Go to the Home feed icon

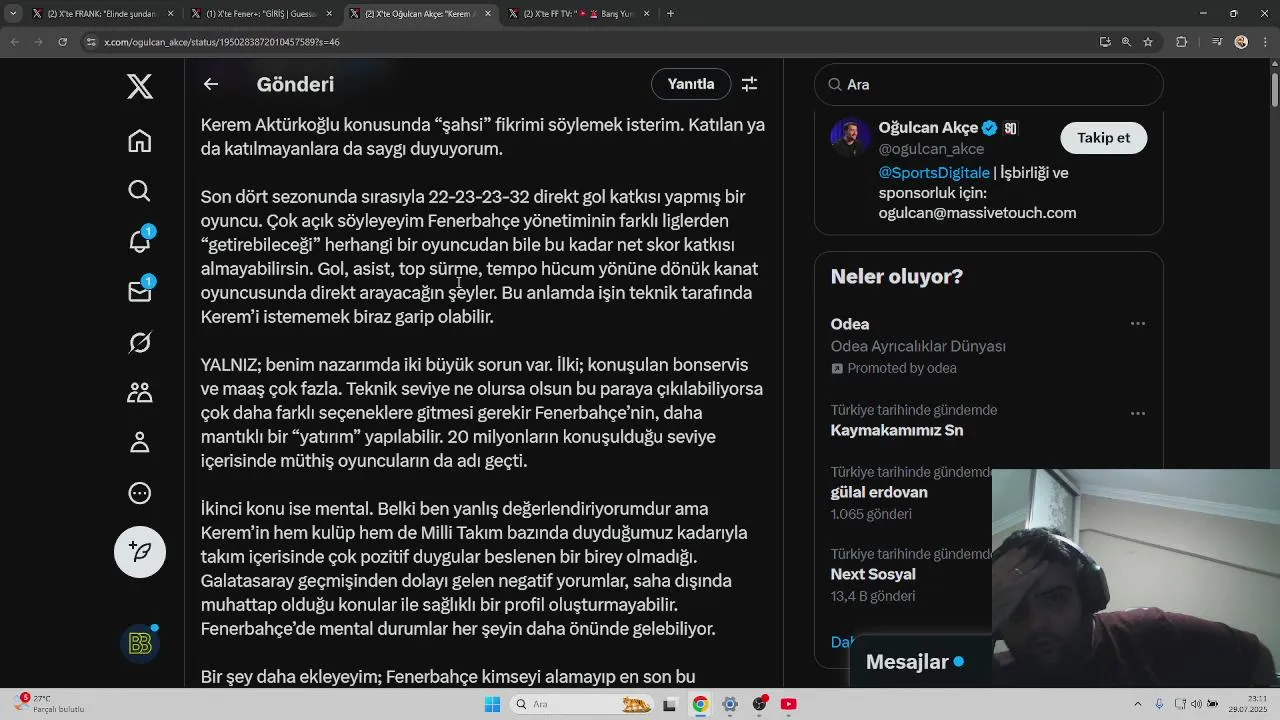[x=140, y=141]
